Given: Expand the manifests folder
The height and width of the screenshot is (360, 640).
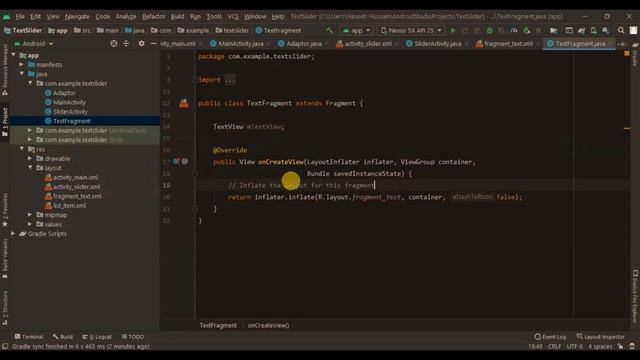Looking at the screenshot, I should (22, 64).
